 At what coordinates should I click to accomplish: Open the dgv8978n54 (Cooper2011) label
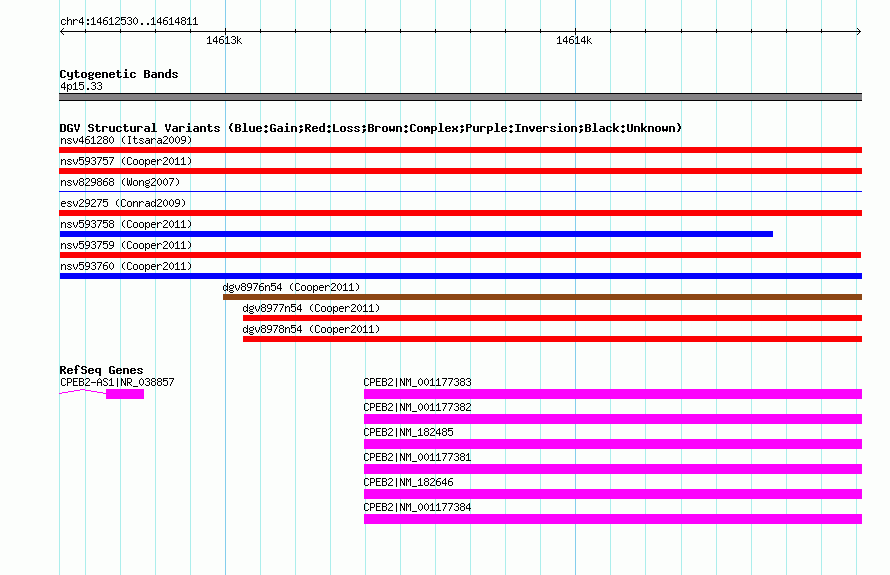point(311,329)
